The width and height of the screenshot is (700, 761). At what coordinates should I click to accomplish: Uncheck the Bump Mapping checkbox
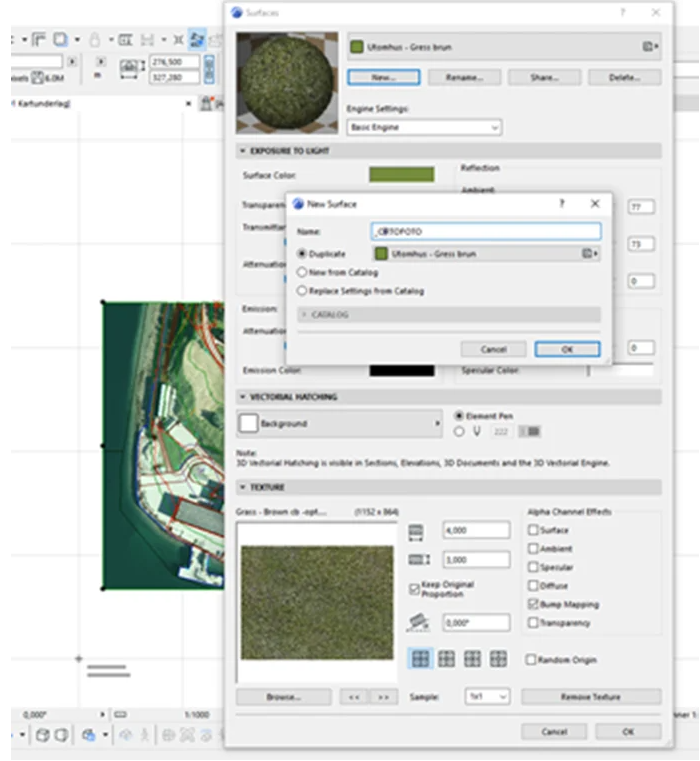[532, 605]
